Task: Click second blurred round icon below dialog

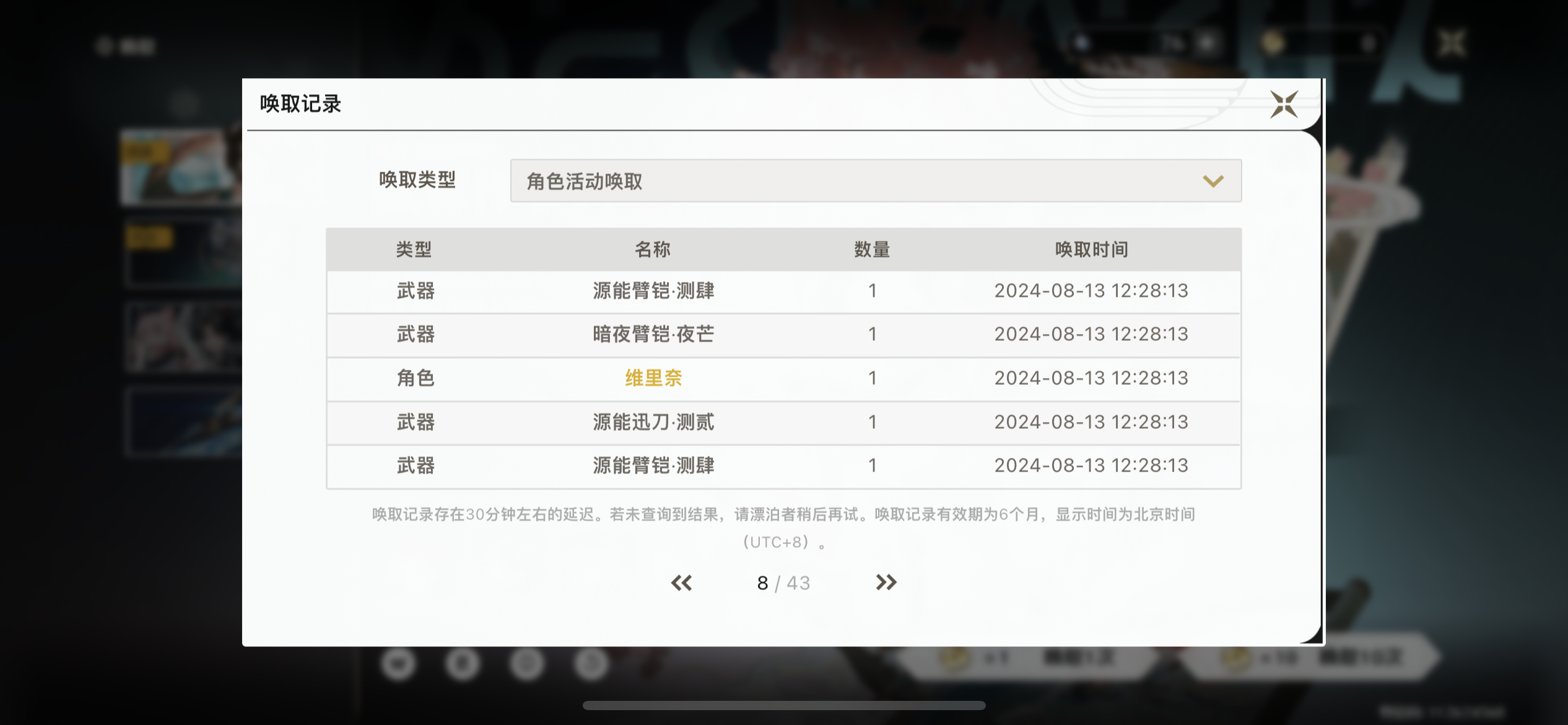Action: coord(463,664)
